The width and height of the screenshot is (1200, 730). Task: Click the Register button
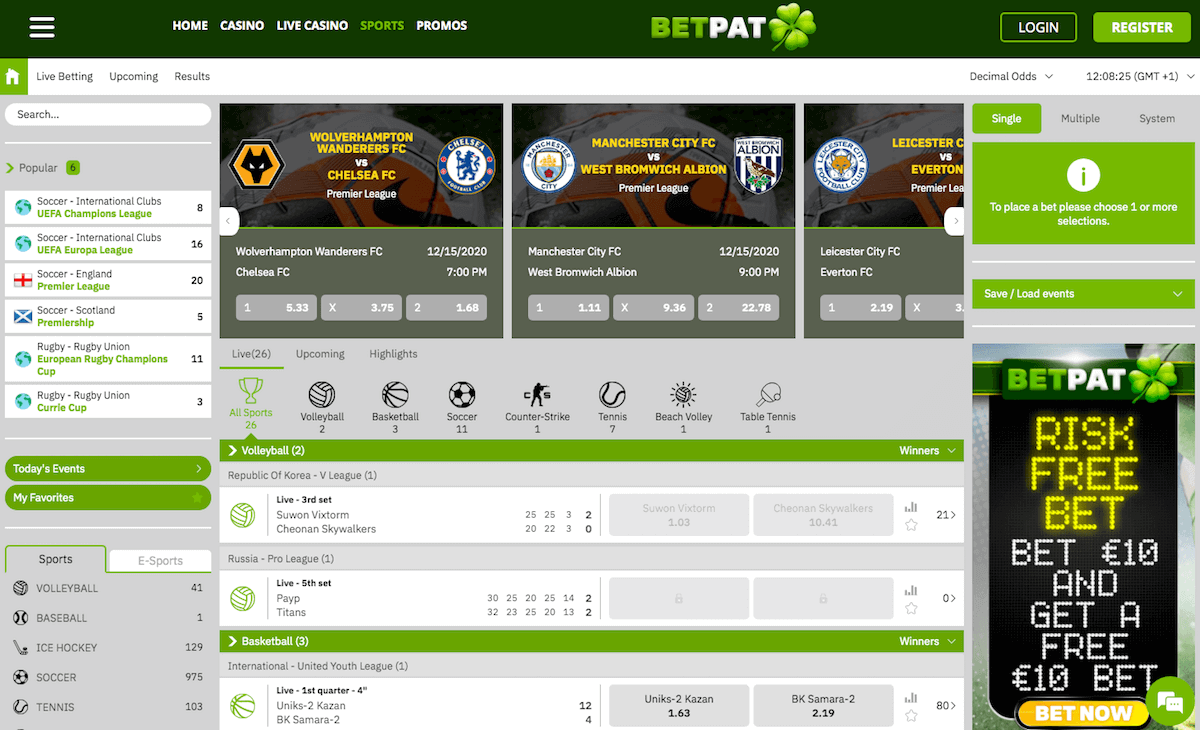(x=1142, y=27)
